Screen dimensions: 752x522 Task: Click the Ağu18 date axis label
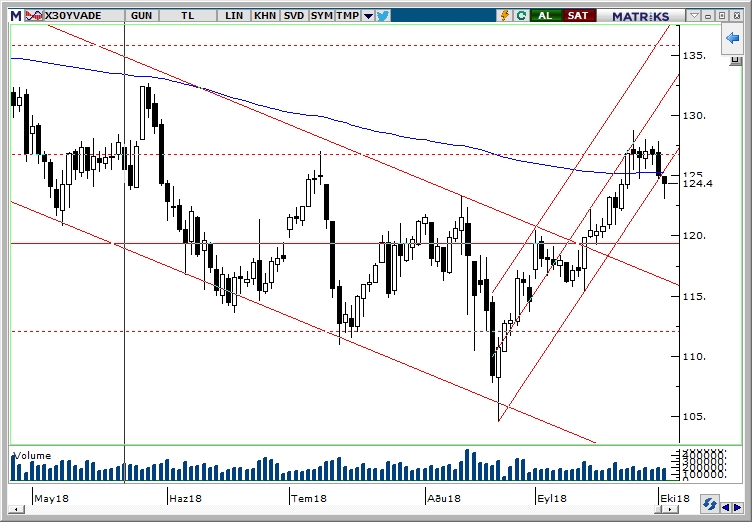(444, 498)
